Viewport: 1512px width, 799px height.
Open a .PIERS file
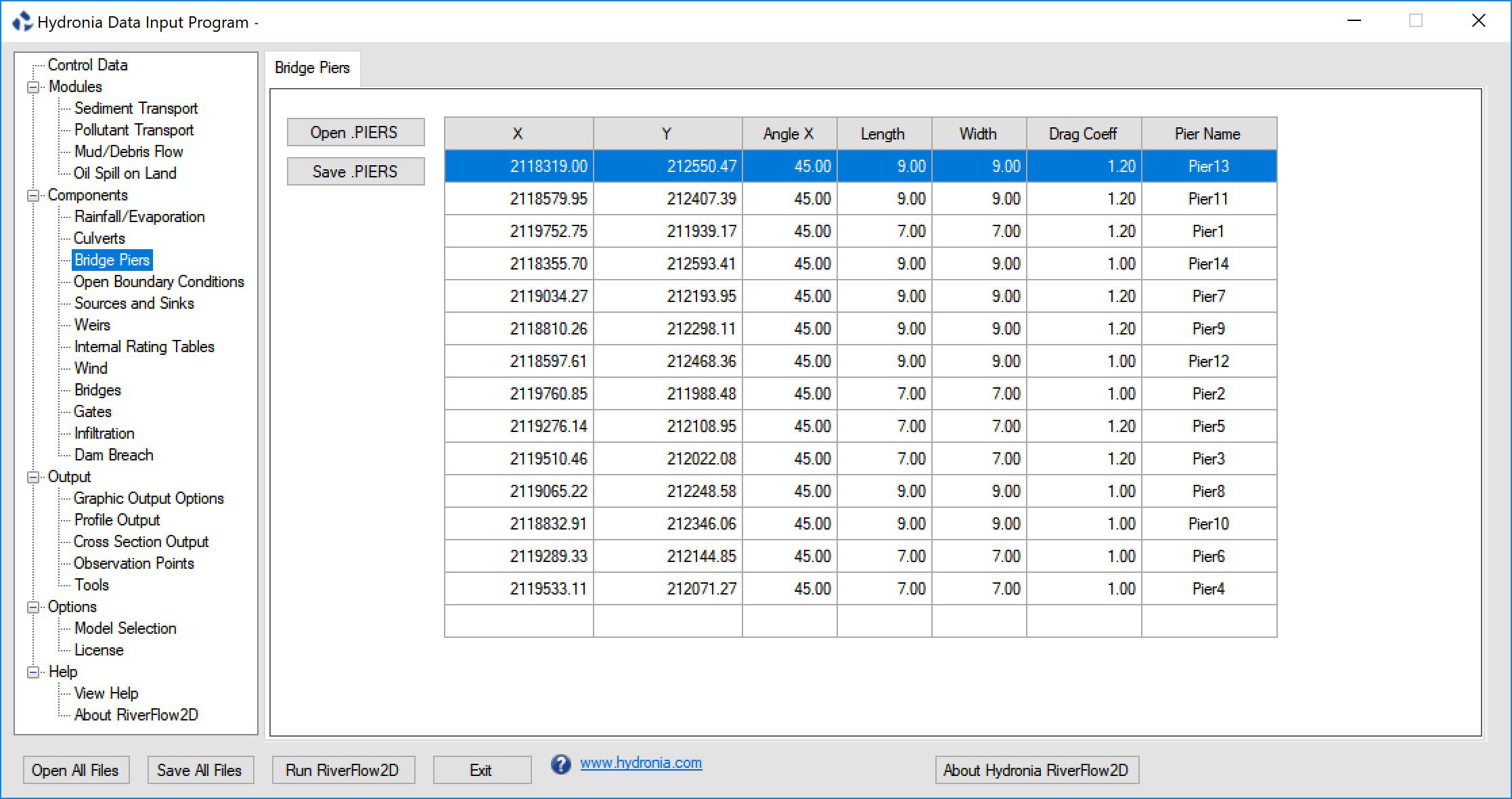pos(356,132)
